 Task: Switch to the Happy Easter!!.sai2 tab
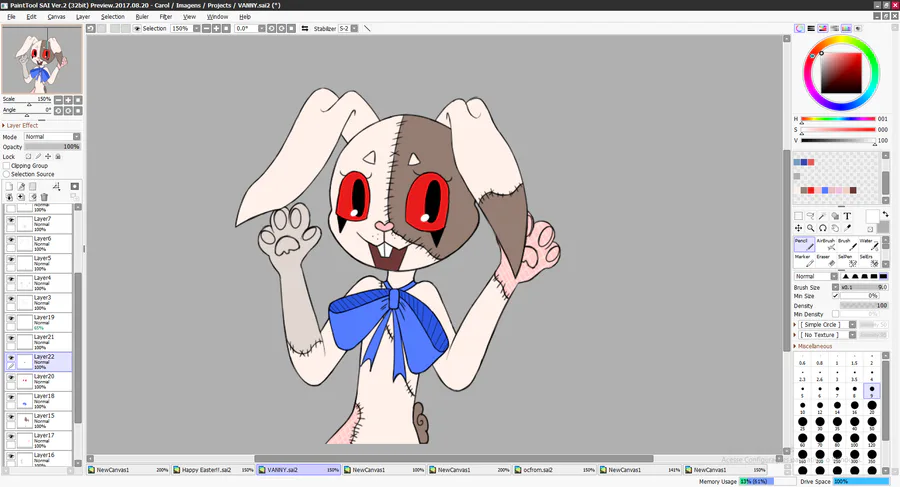coord(213,470)
